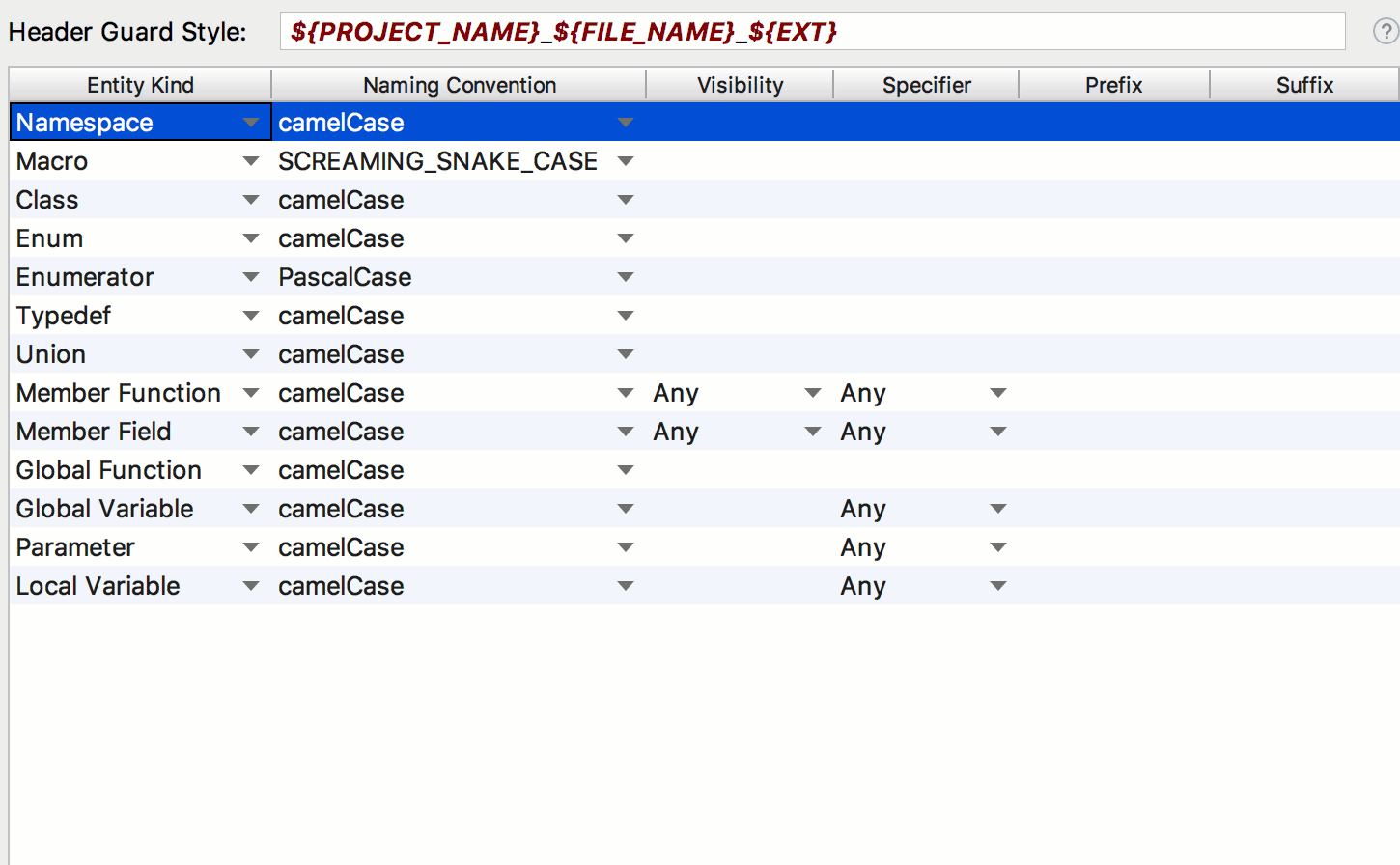Screen dimensions: 1400x865
Task: Click the Suffix column header
Action: [1303, 85]
